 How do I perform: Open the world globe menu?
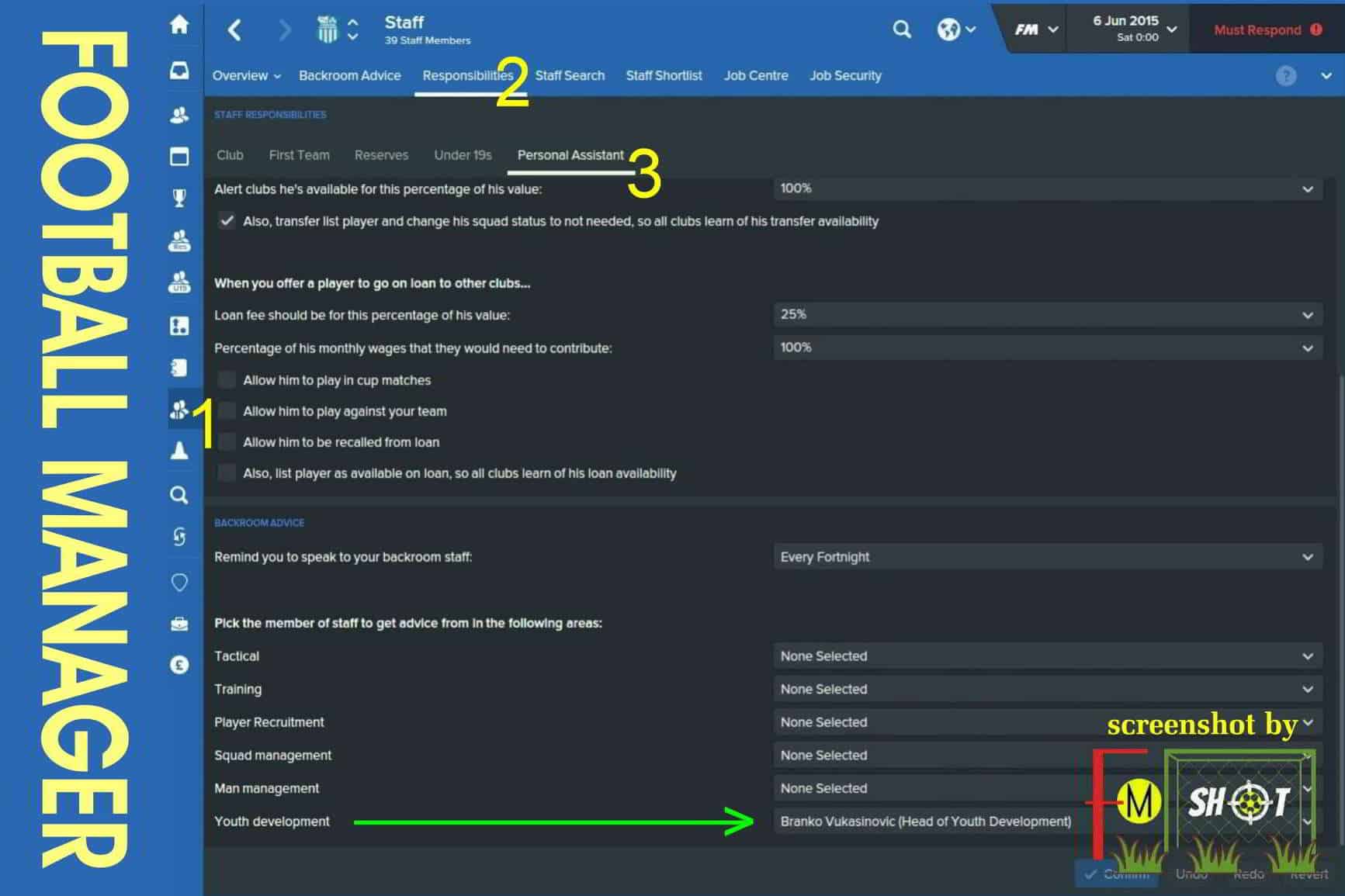pyautogui.click(x=955, y=29)
